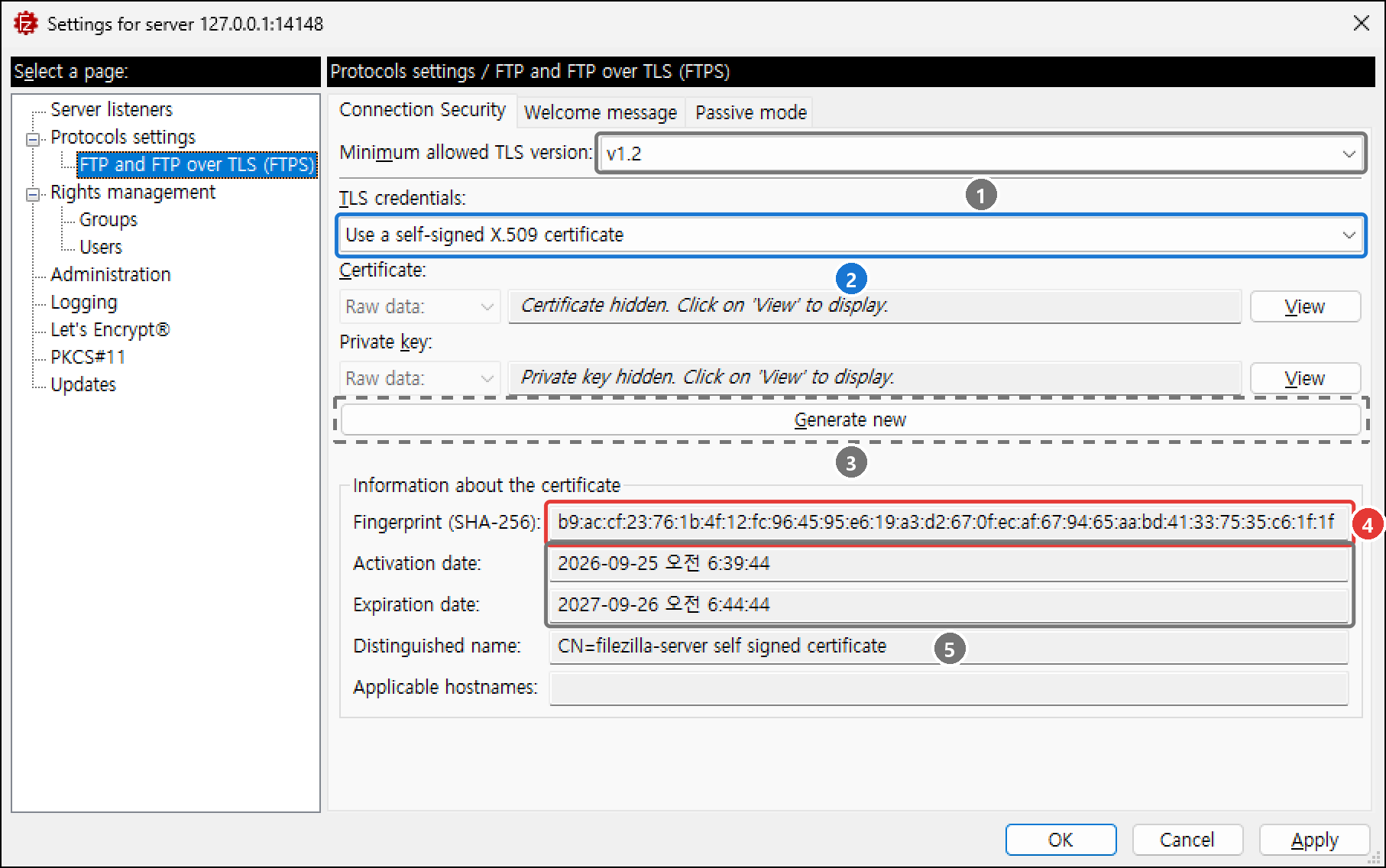Open the Logging page
This screenshot has height=868, width=1386.
(x=84, y=302)
